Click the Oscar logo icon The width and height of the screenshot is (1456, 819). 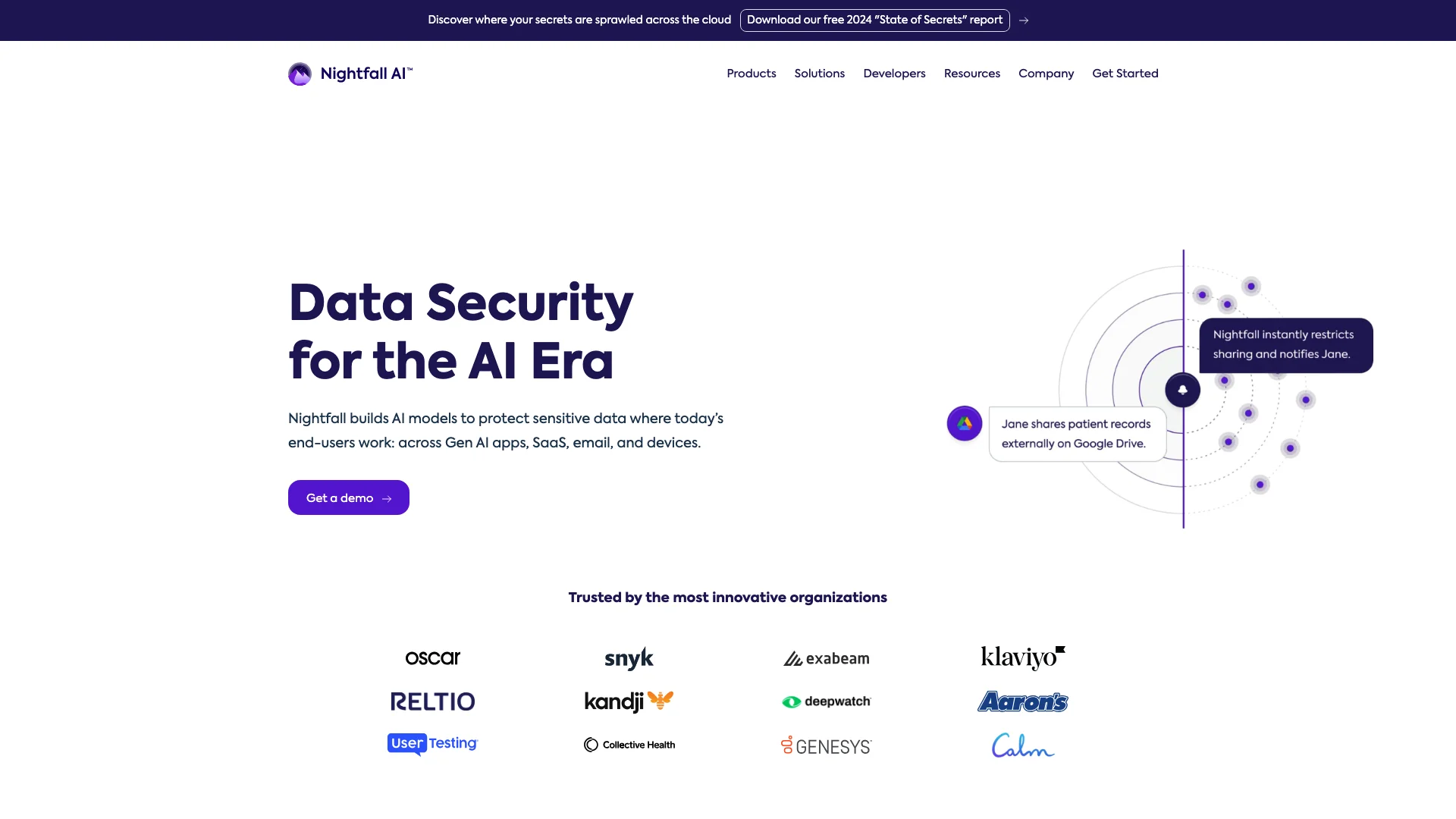432,657
